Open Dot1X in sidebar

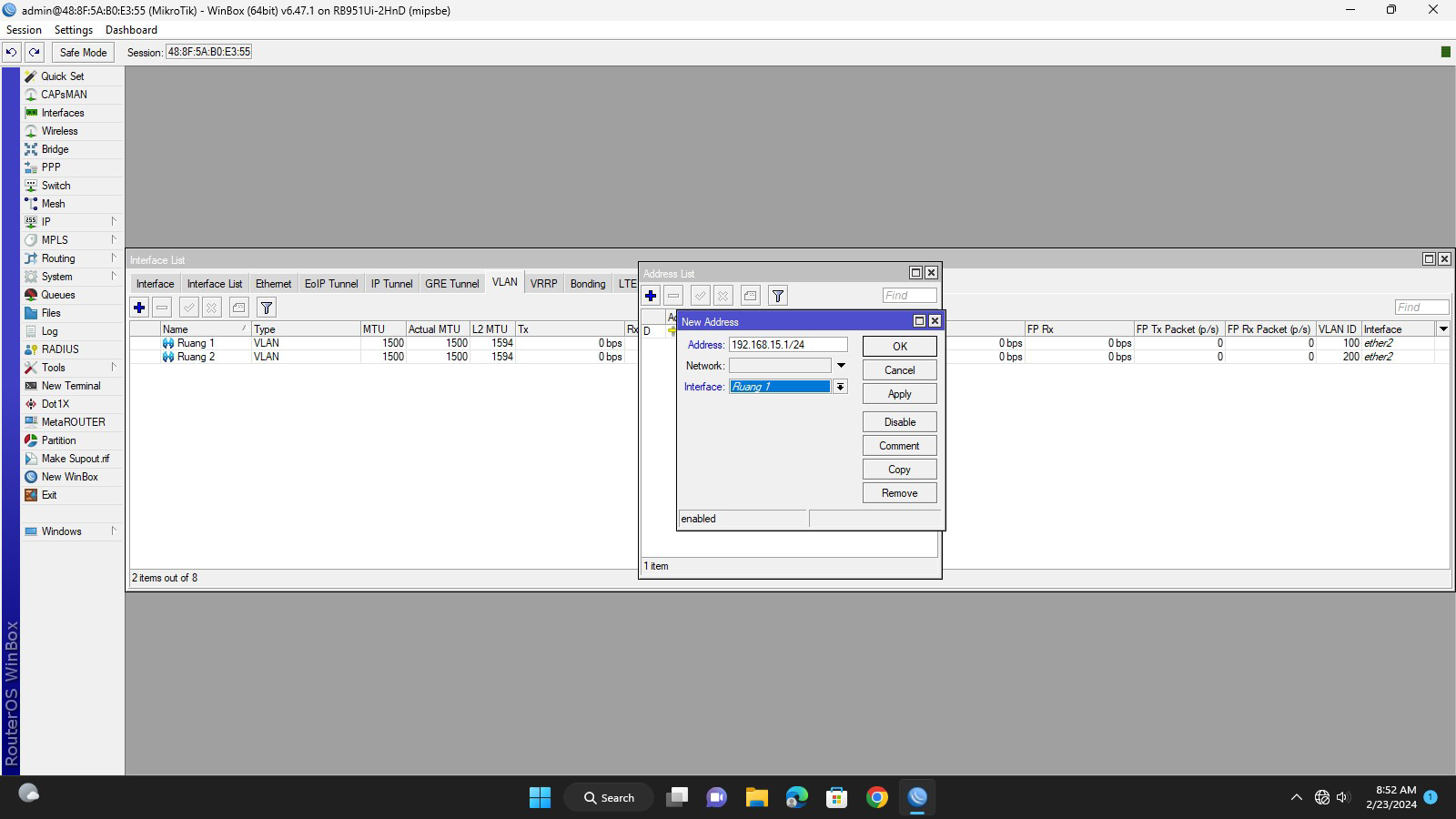pyautogui.click(x=55, y=404)
